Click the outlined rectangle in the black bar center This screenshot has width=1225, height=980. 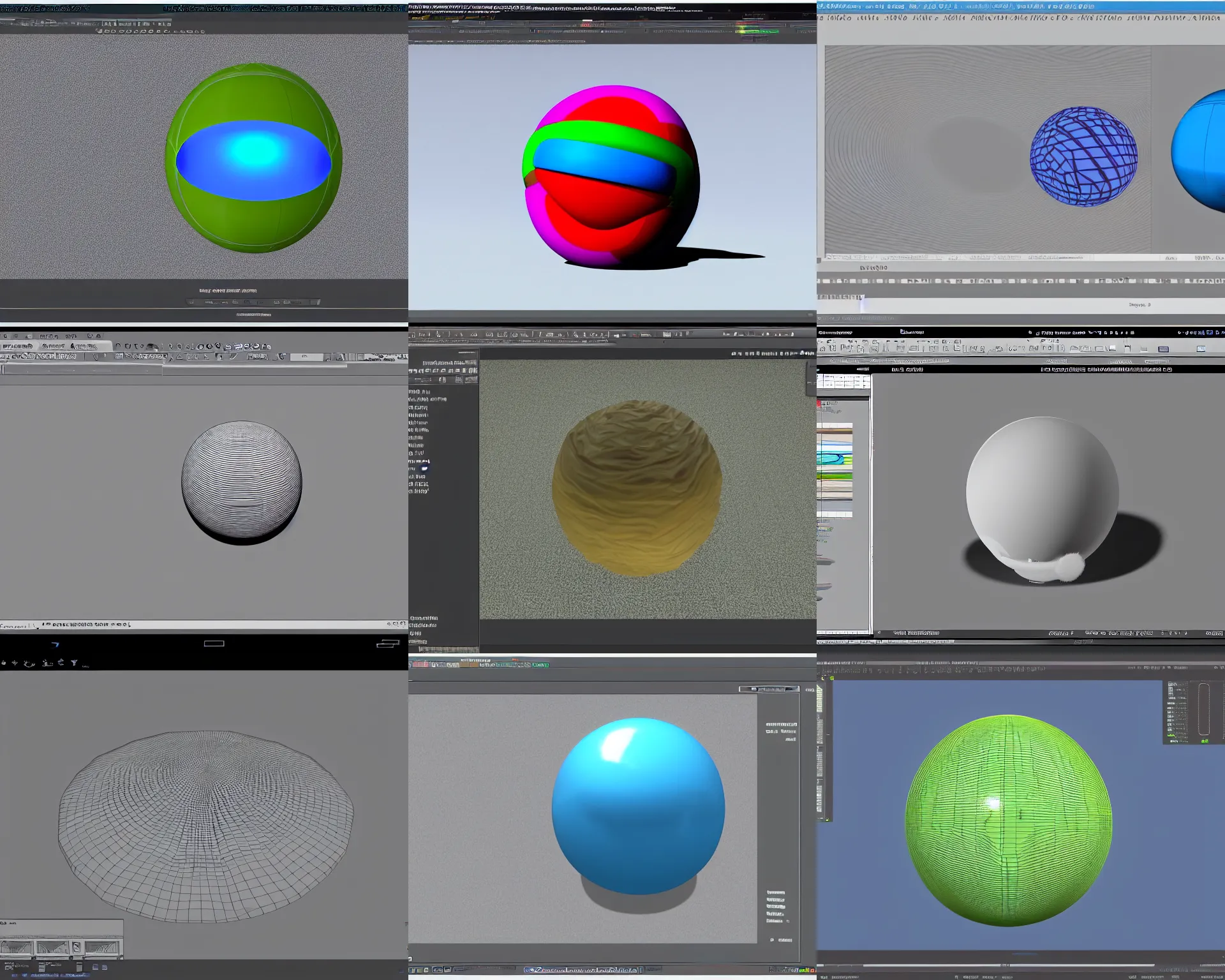214,644
